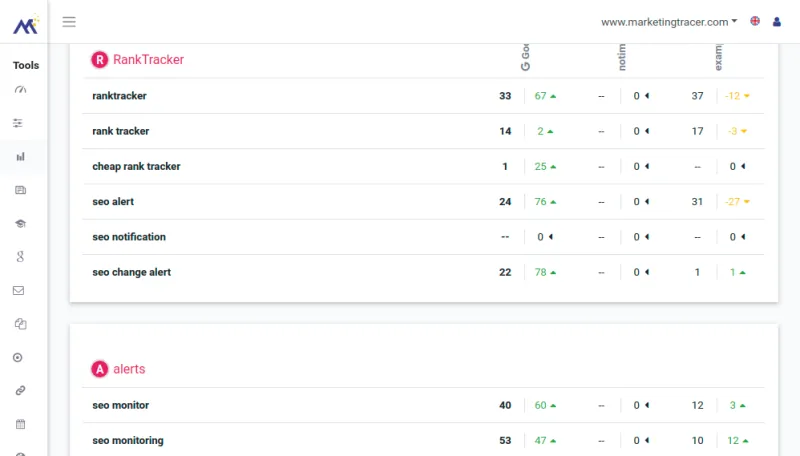Screen dimensions: 800x456
Task: Open the calendar icon in sidebar
Action: pyautogui.click(x=20, y=424)
